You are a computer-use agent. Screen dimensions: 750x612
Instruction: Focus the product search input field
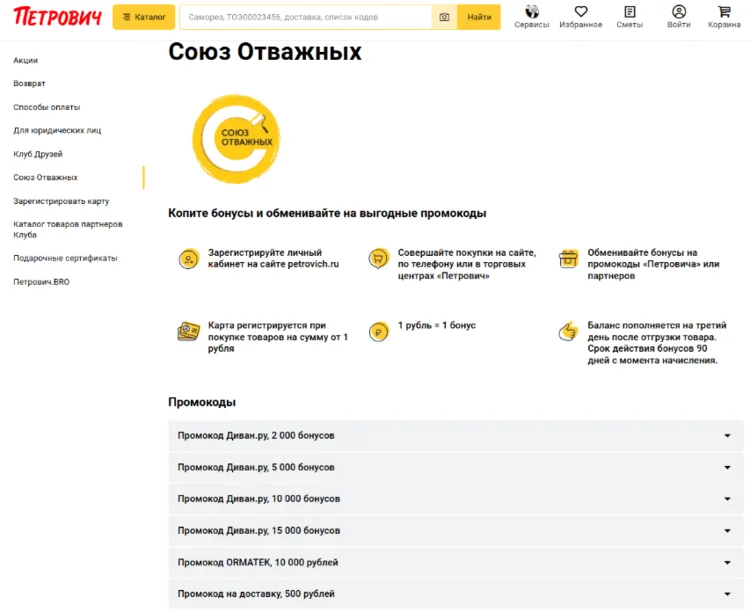pos(306,17)
